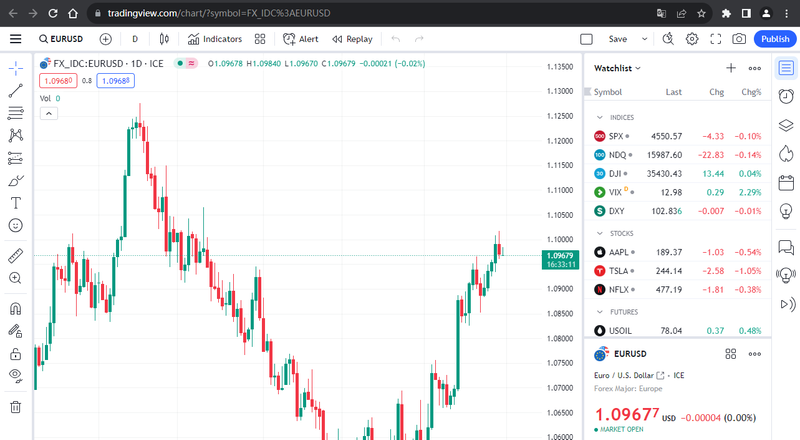Add a symbol to the Watchlist
The height and width of the screenshot is (440, 800).
pyautogui.click(x=731, y=68)
